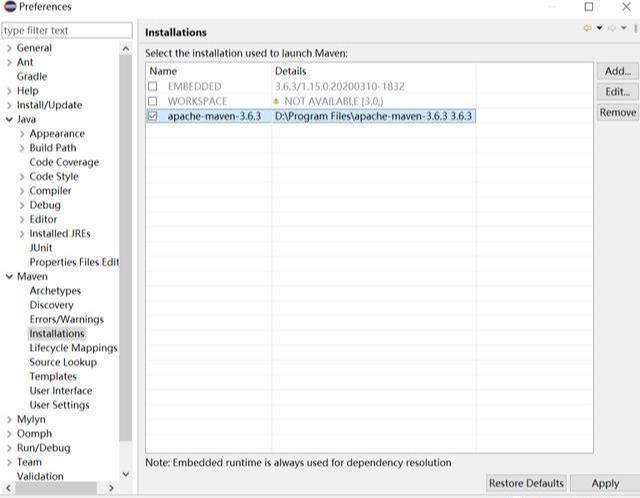Expand the Help tree node

click(x=9, y=91)
